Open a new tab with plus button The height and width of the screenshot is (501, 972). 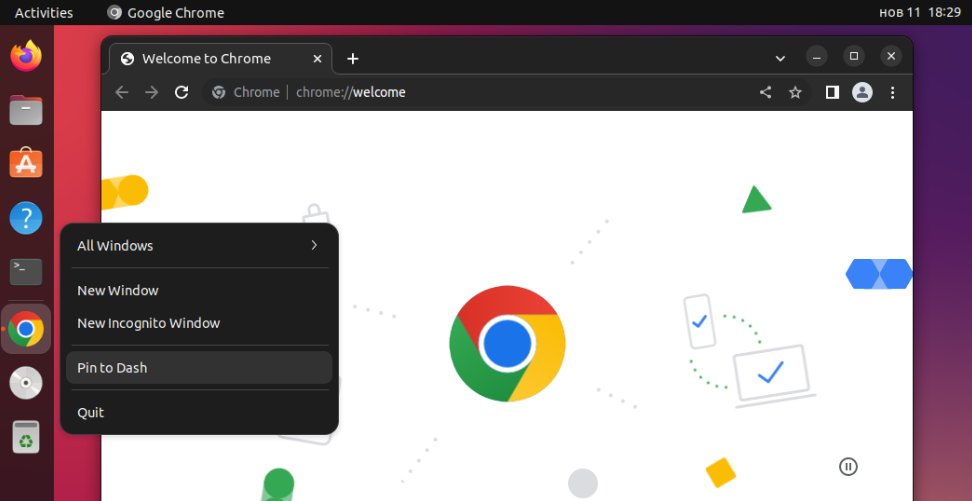coord(353,59)
